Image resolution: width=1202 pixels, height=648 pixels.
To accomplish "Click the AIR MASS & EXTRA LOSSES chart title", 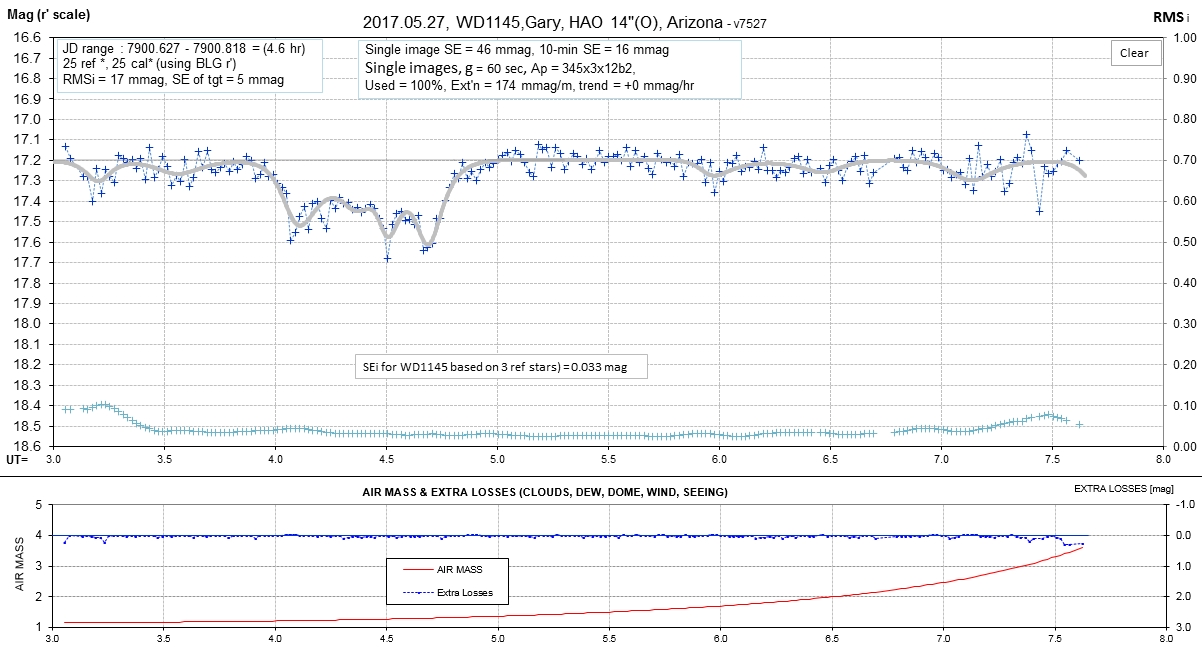I will pyautogui.click(x=544, y=492).
